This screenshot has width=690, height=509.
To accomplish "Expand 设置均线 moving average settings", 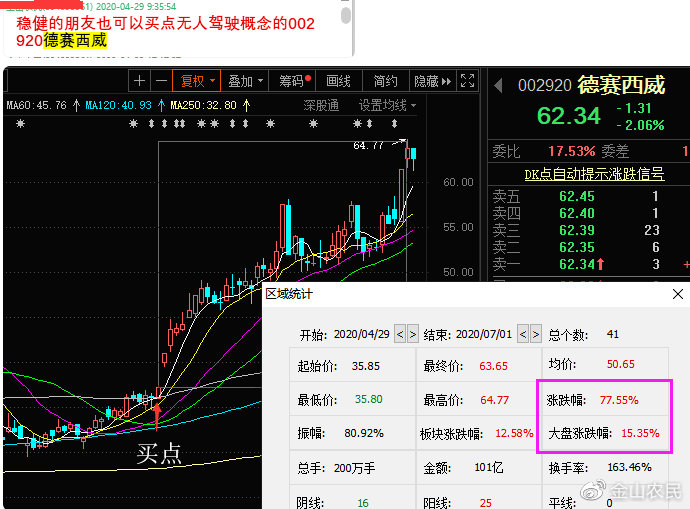I will pyautogui.click(x=387, y=106).
